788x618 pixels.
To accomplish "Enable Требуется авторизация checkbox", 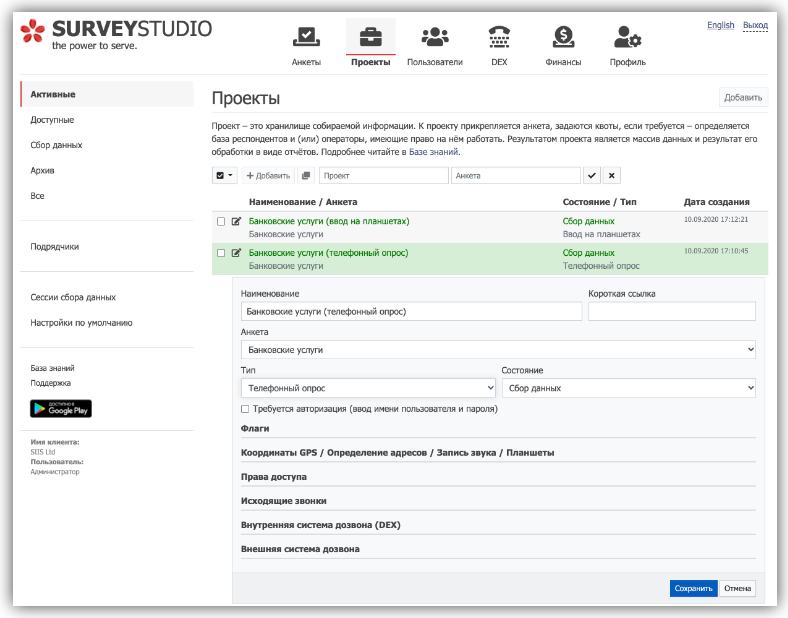I will [x=245, y=409].
